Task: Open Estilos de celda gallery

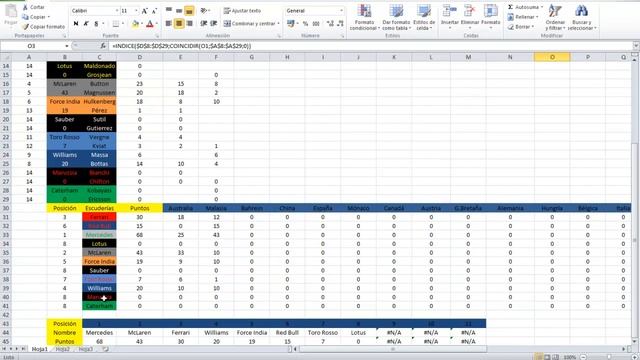Action: 424,18
